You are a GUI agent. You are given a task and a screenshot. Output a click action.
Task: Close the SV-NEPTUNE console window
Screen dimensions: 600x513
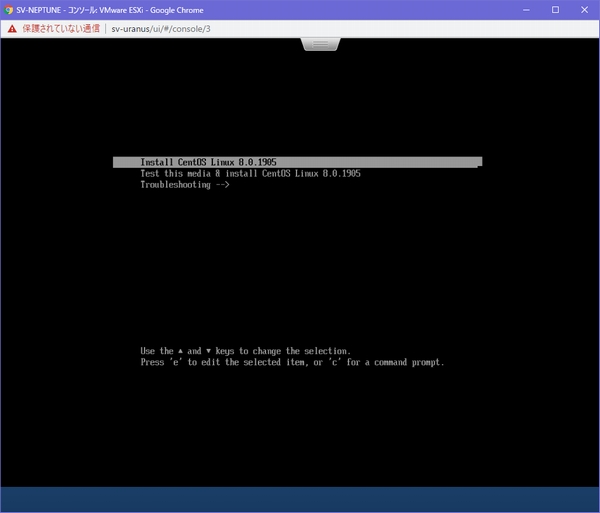pos(584,10)
